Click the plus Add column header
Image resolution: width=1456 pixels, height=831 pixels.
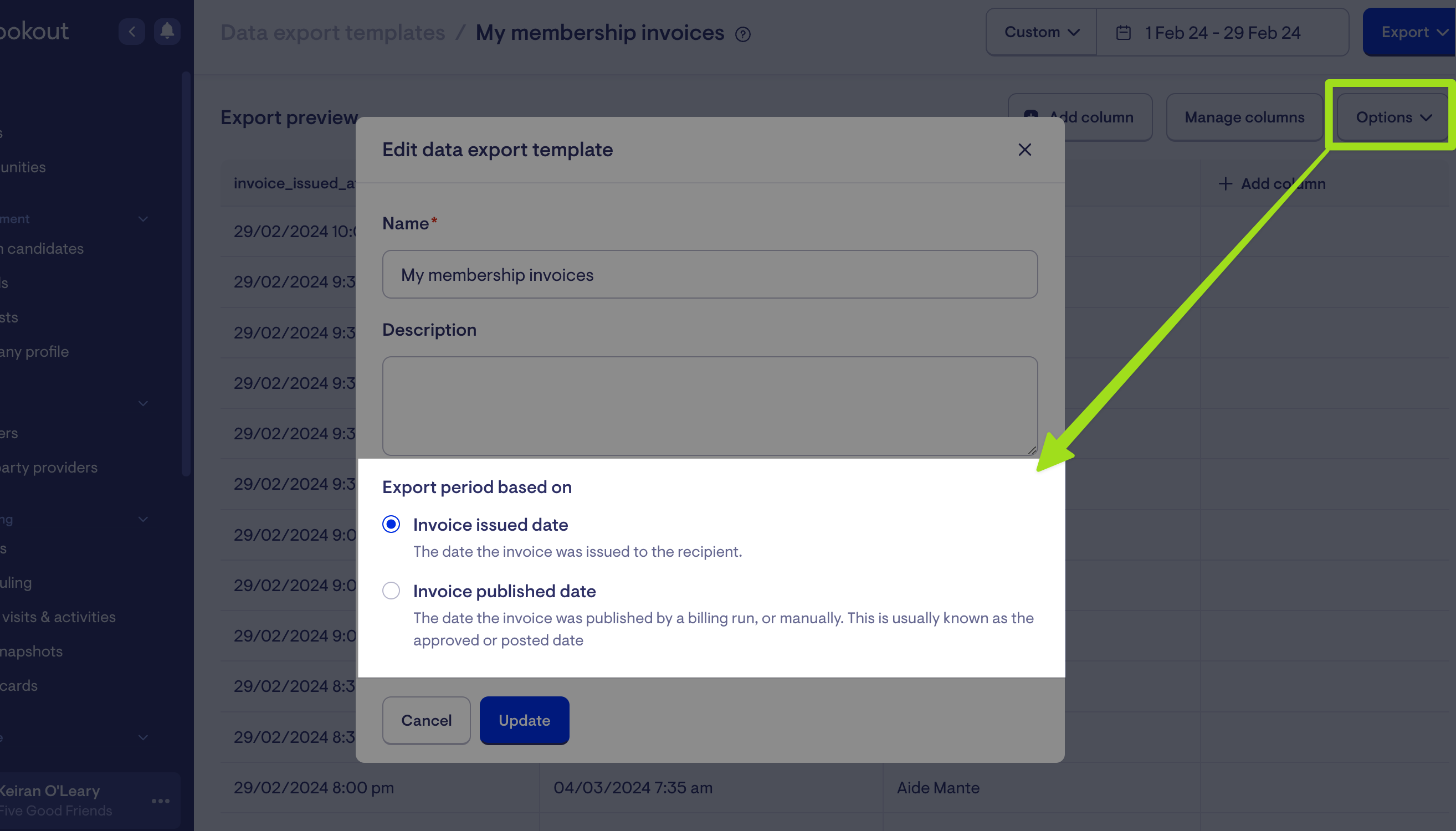coord(1272,184)
